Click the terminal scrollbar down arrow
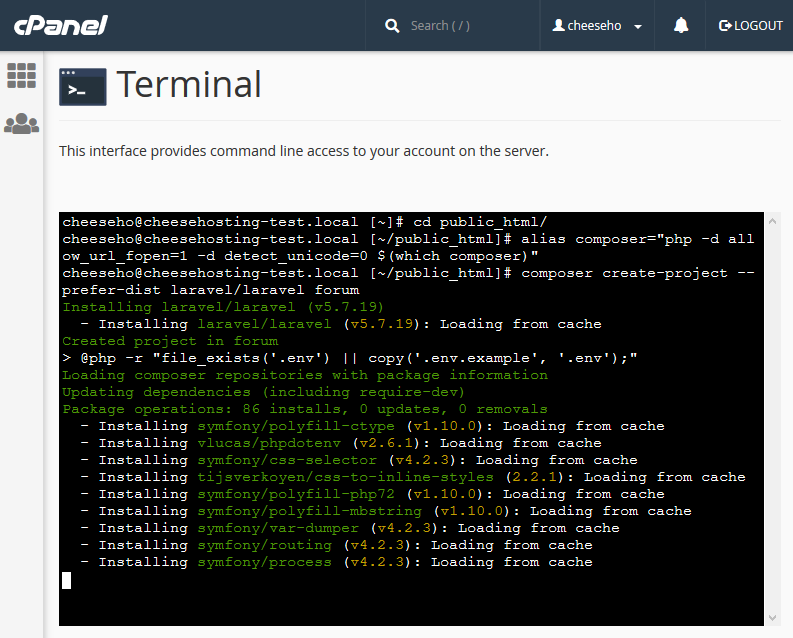Screen dimensions: 793x638 [x=771, y=618]
